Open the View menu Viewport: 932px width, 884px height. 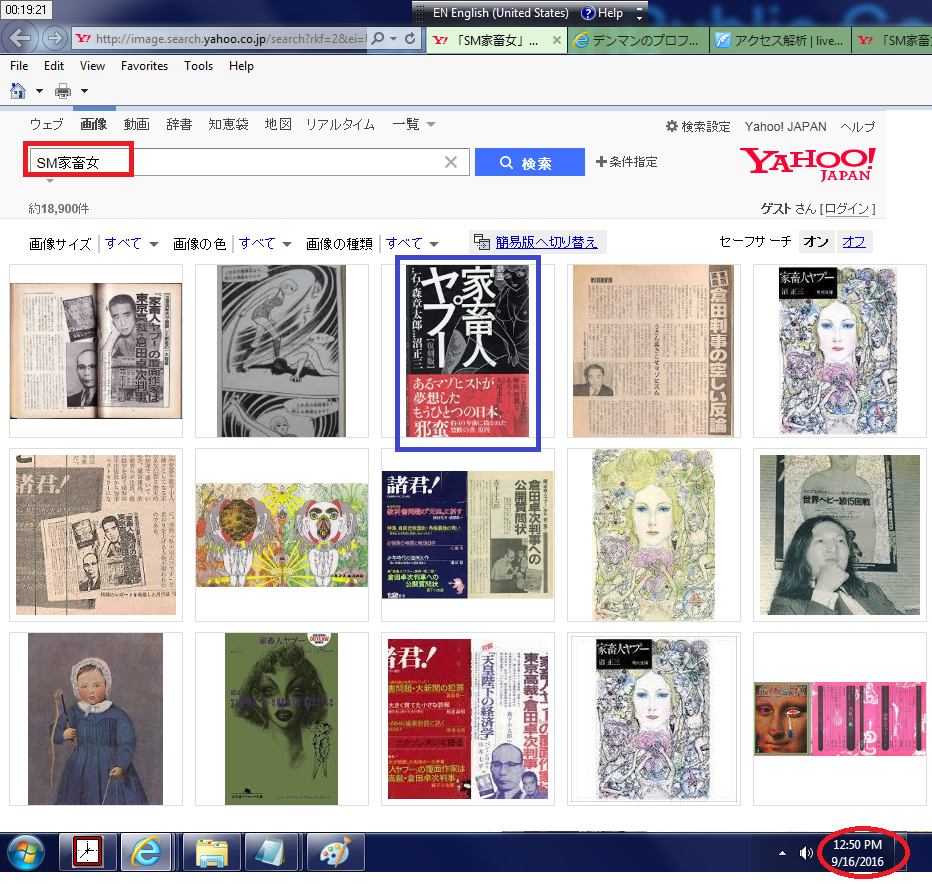point(92,66)
